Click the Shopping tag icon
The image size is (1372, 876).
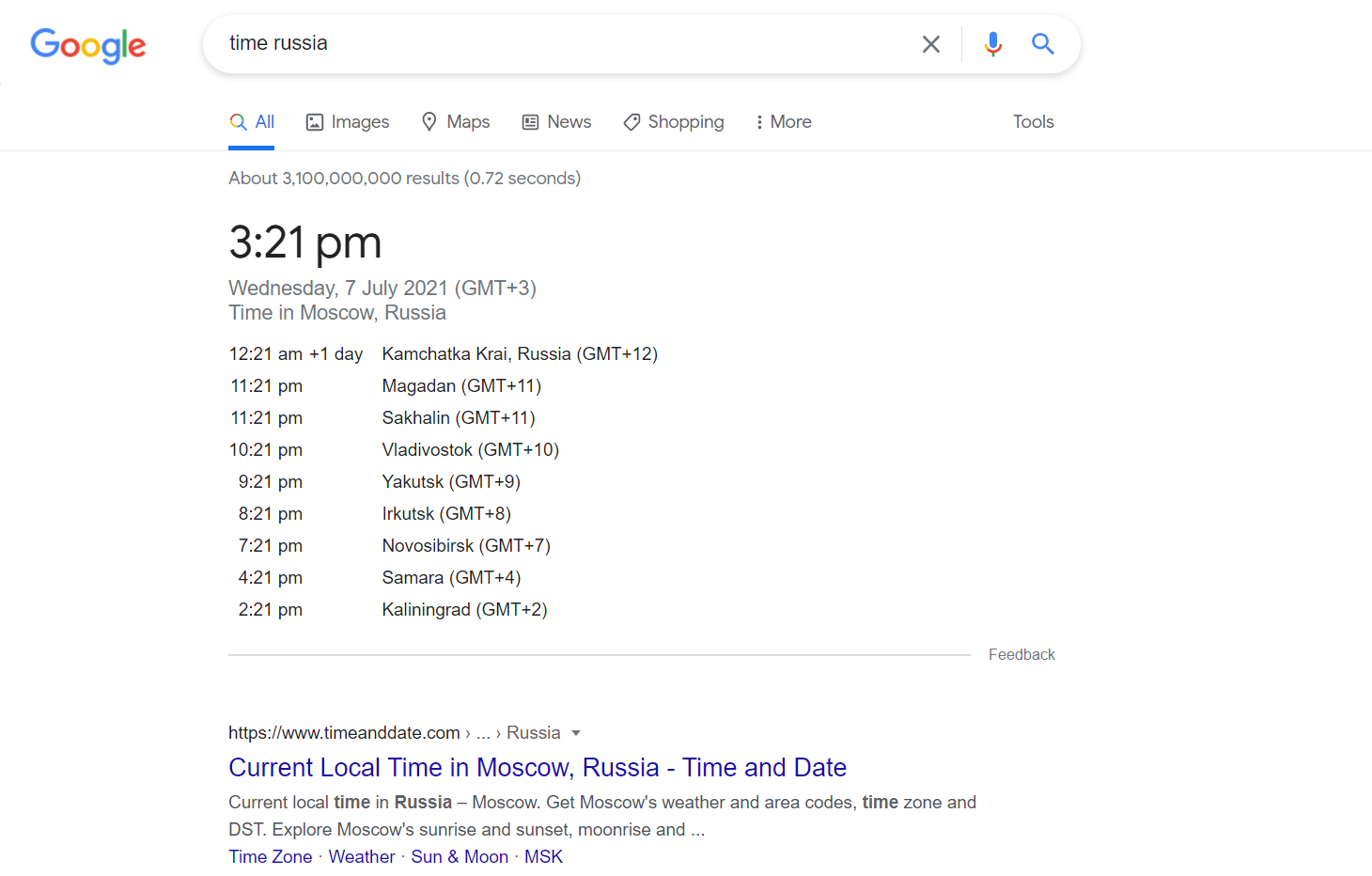(632, 122)
